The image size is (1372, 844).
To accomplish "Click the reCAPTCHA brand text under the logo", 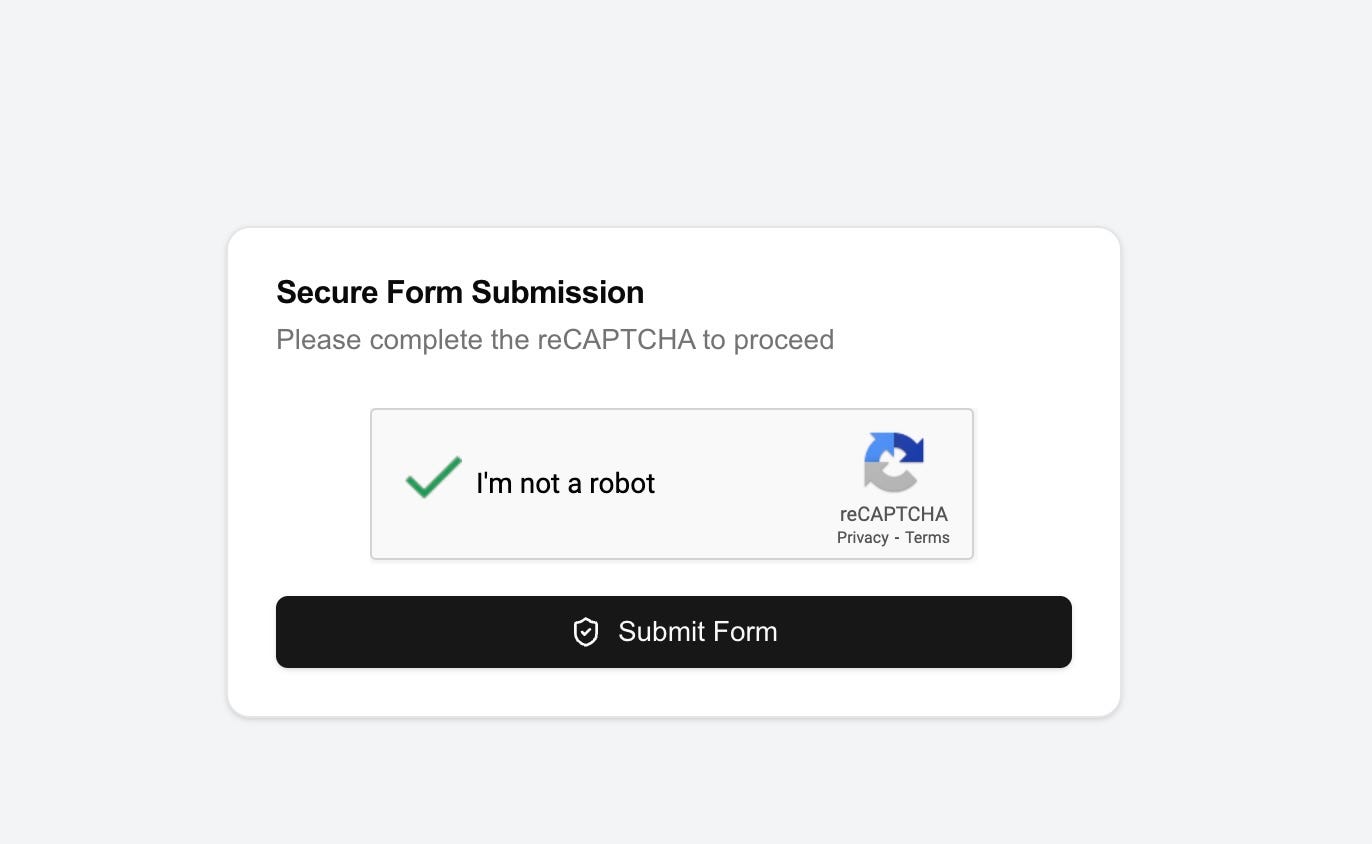I will 893,514.
